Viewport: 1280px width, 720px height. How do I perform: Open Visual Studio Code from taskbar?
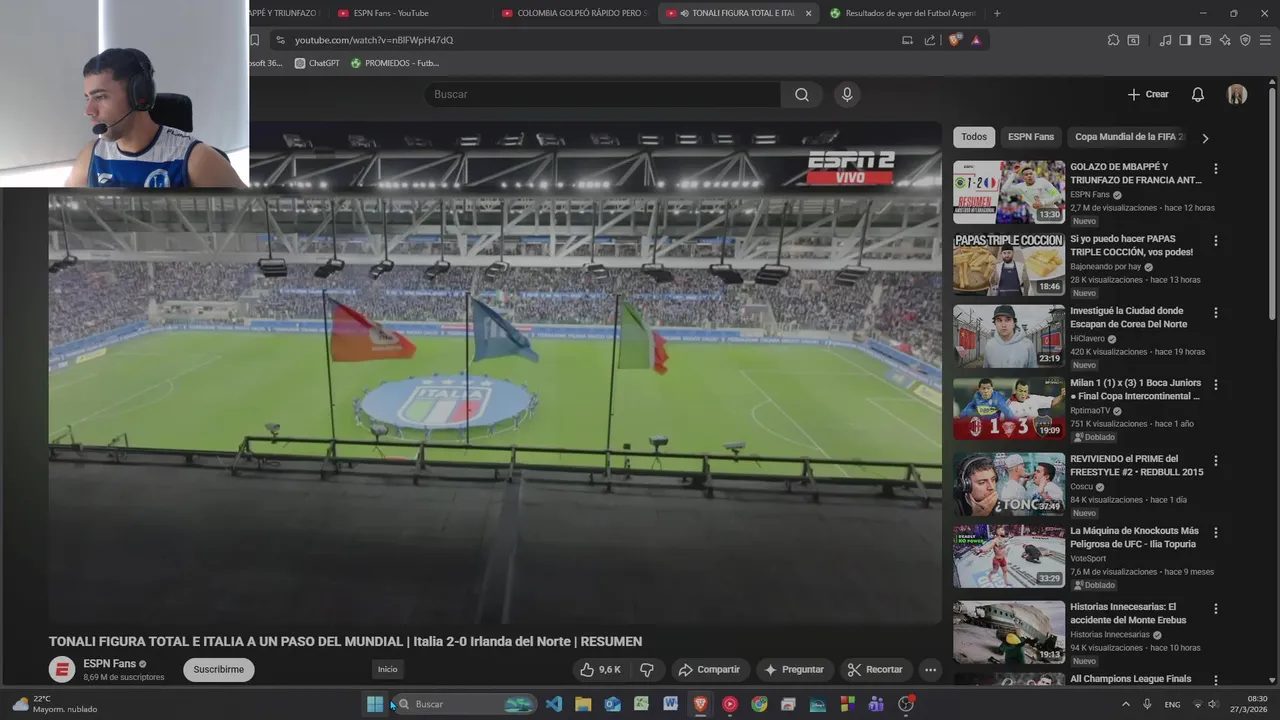pos(554,704)
